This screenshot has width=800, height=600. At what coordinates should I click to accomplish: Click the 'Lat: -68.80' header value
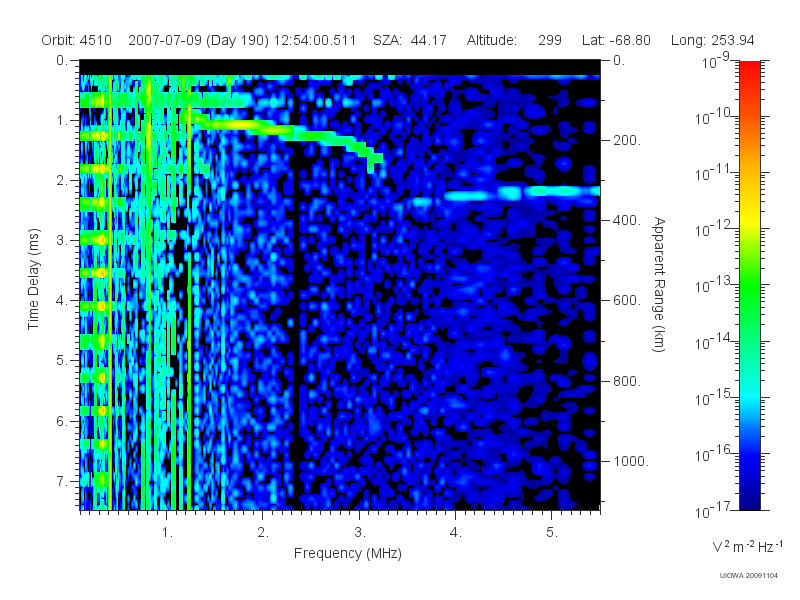[616, 40]
